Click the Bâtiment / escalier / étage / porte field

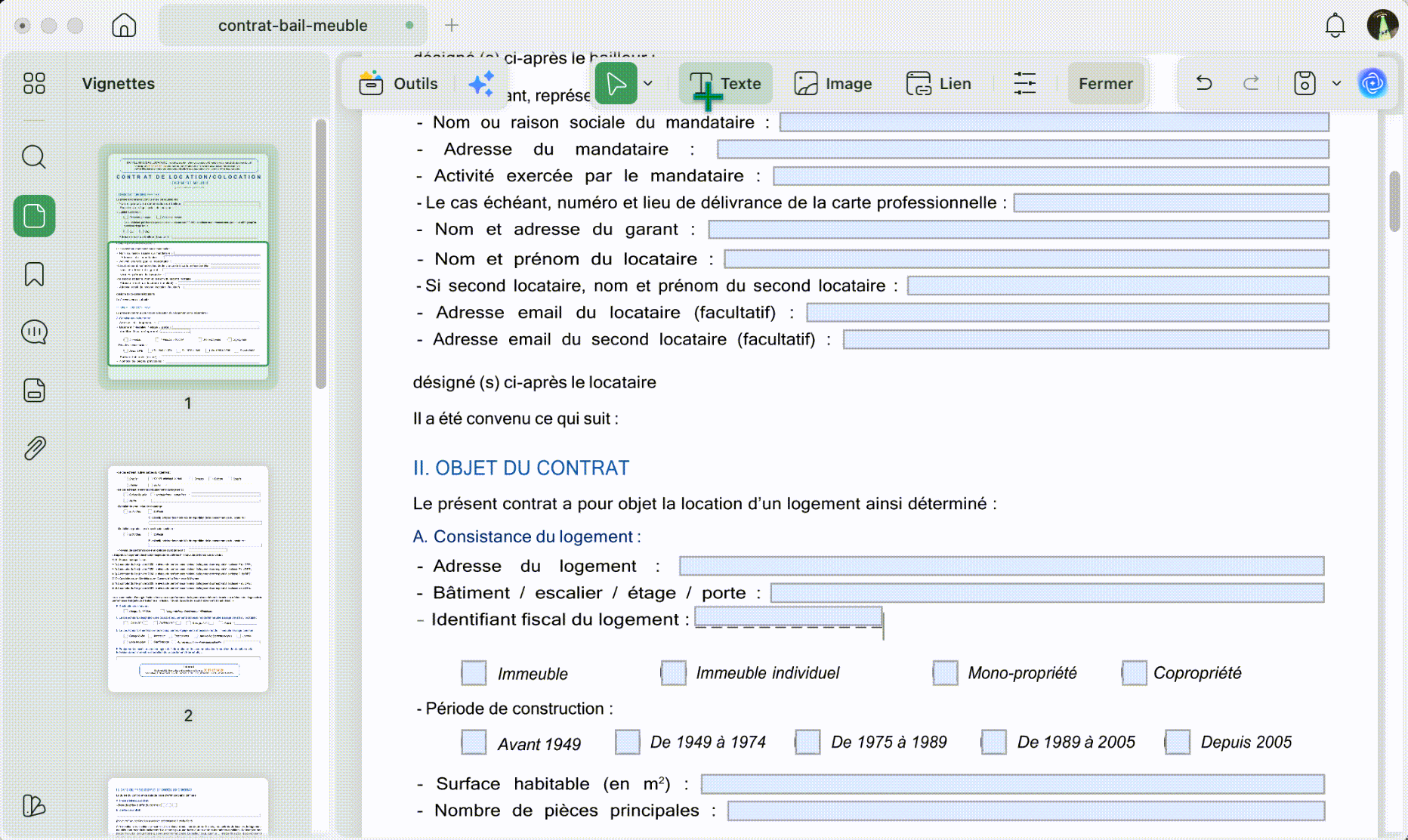(1047, 593)
